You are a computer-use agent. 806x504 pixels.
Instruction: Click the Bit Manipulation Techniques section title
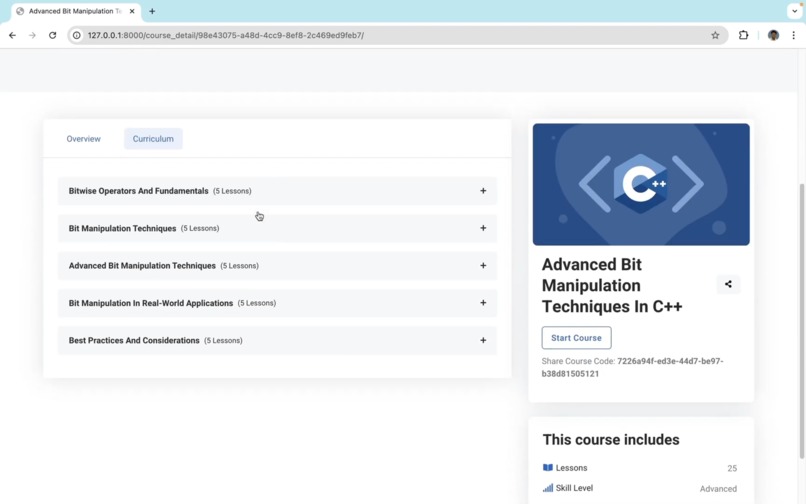click(x=122, y=228)
